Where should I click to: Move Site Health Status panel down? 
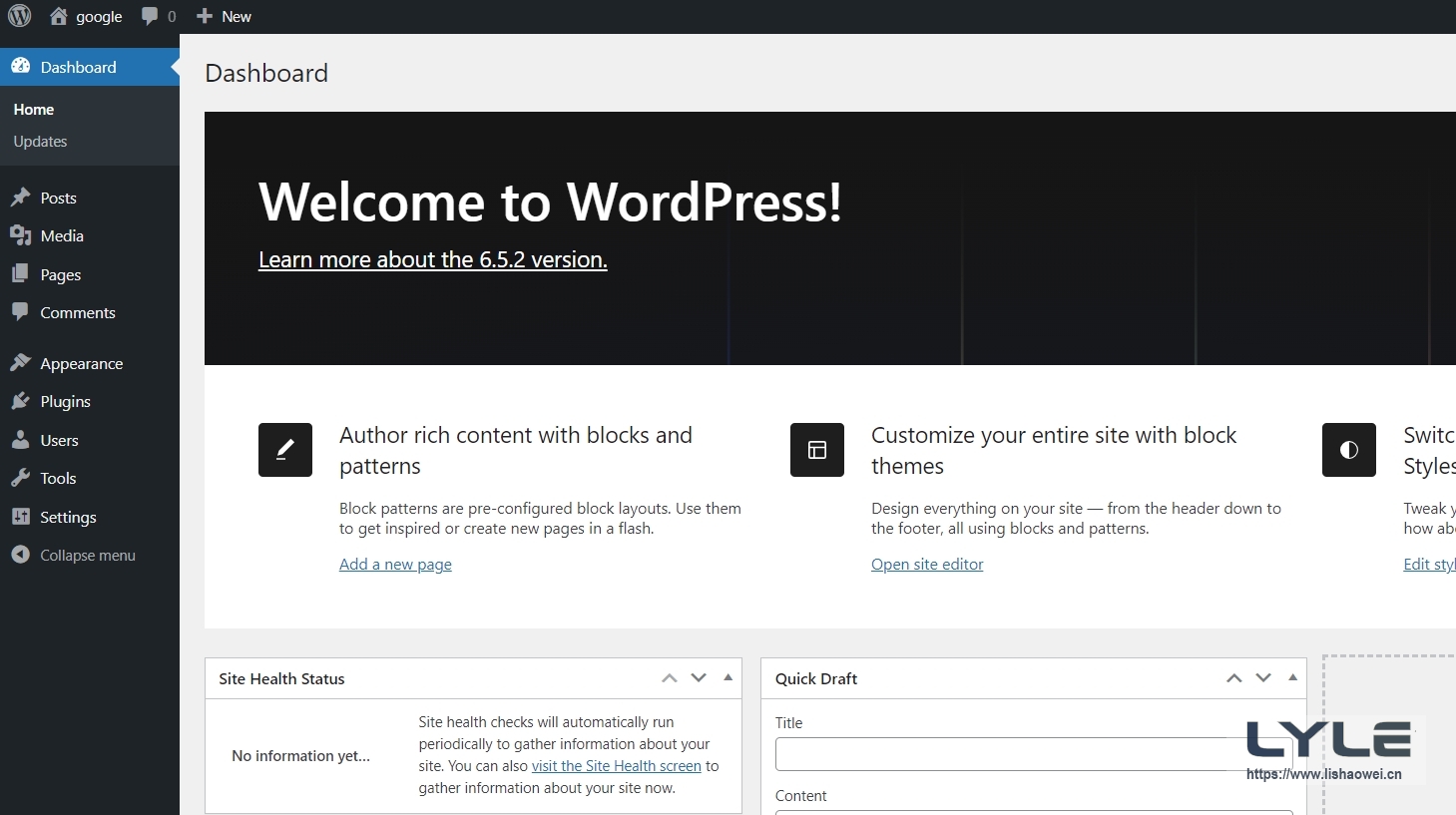tap(699, 678)
